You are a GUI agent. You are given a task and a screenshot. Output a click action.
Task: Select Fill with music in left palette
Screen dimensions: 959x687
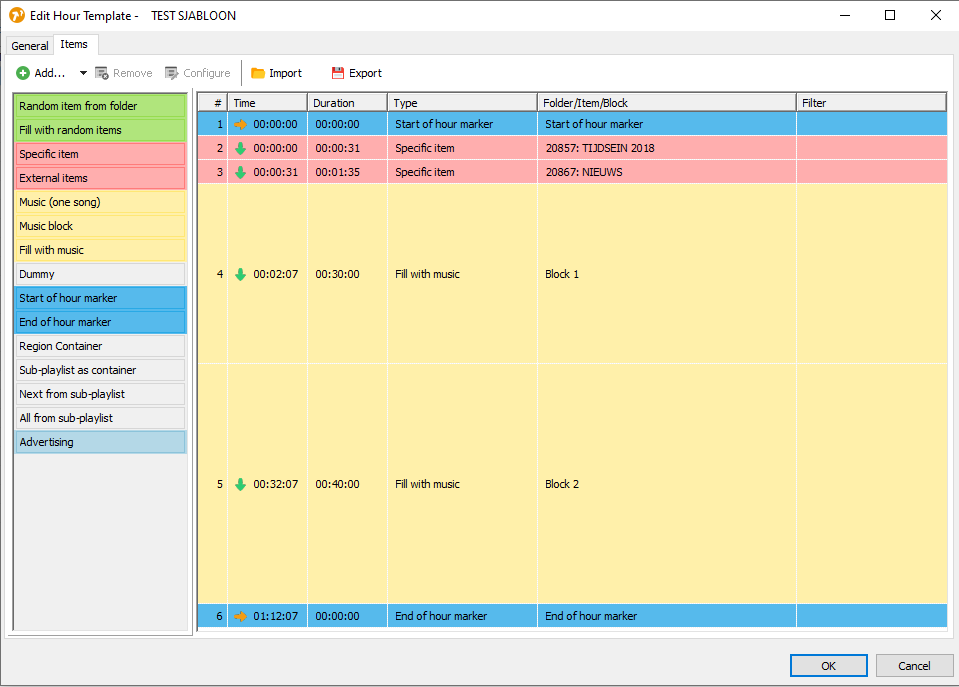pos(100,250)
